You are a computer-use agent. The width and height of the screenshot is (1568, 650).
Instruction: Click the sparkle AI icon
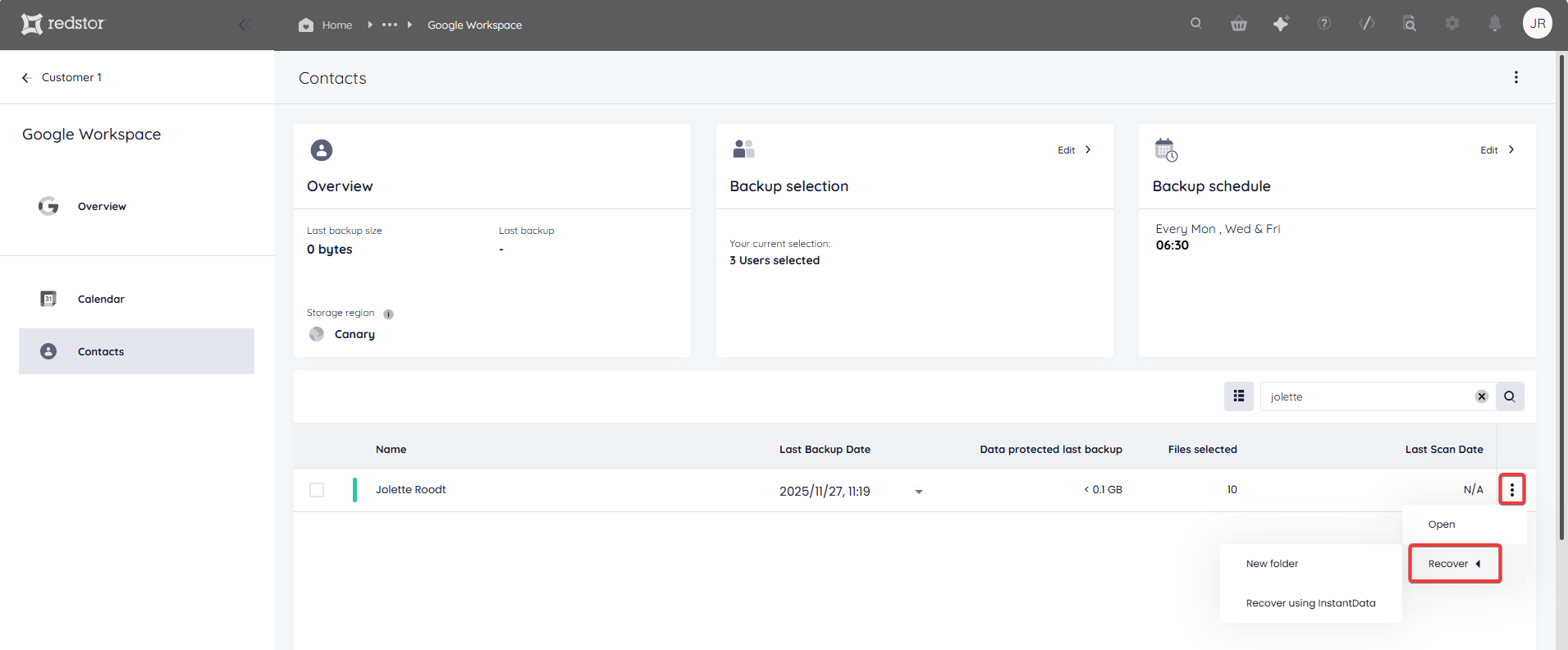click(x=1281, y=24)
